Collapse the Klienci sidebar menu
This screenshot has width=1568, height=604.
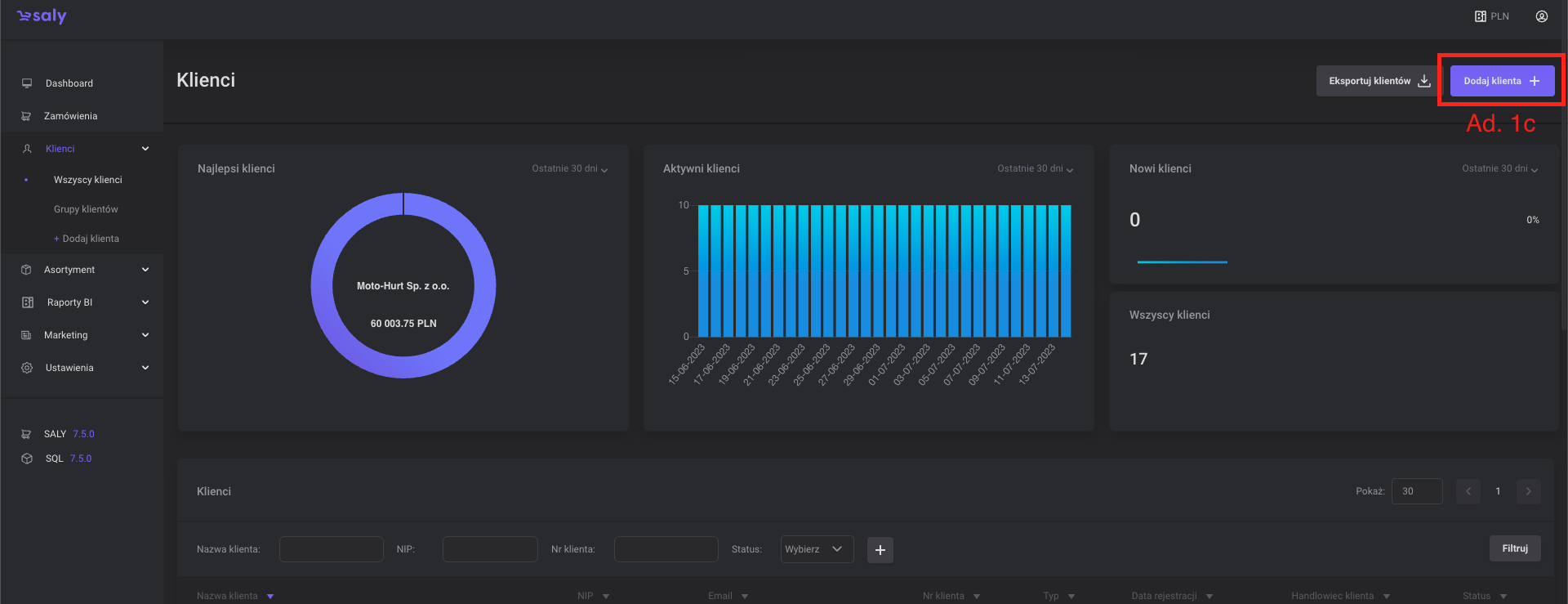pyautogui.click(x=145, y=149)
